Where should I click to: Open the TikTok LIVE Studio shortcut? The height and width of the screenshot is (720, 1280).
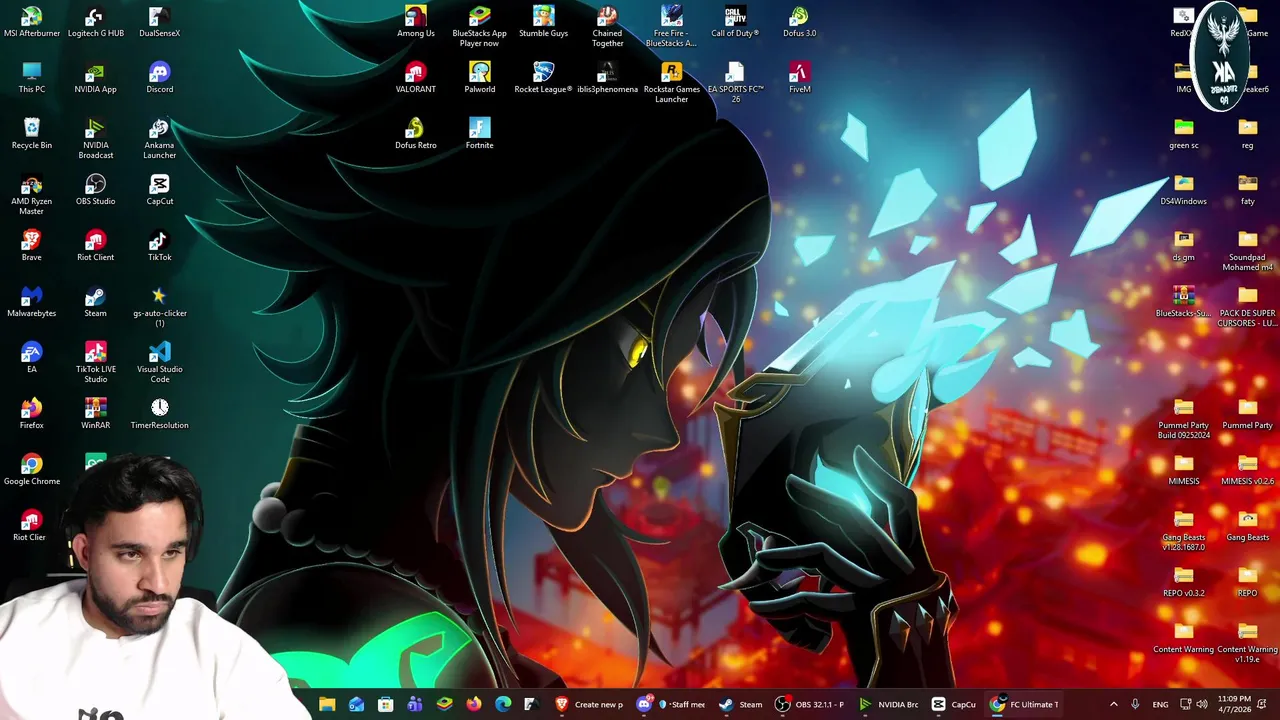pos(96,363)
